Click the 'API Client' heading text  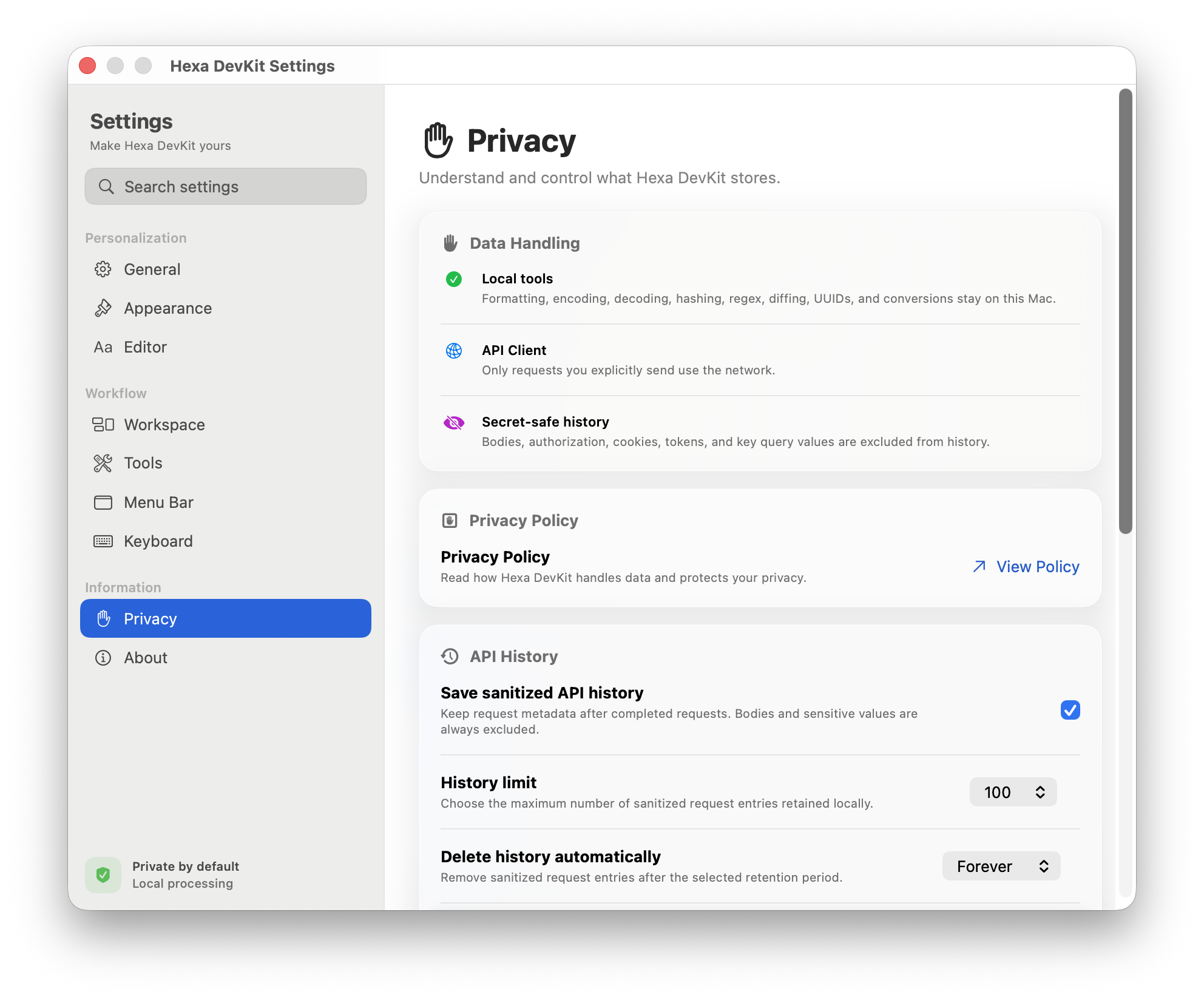tap(514, 350)
